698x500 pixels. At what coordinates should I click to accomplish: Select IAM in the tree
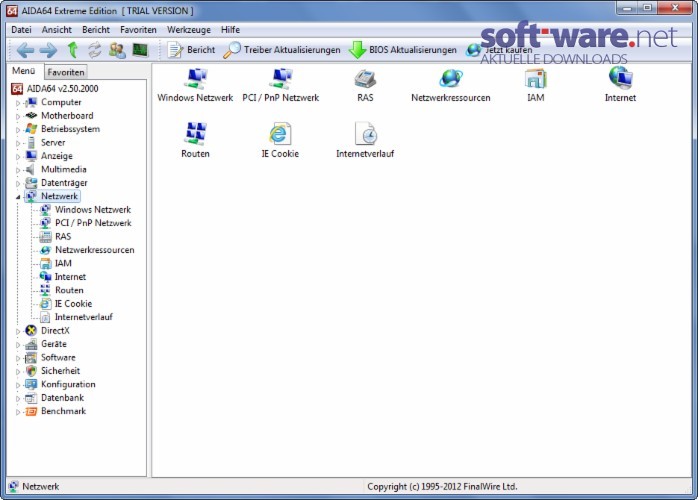tap(63, 264)
